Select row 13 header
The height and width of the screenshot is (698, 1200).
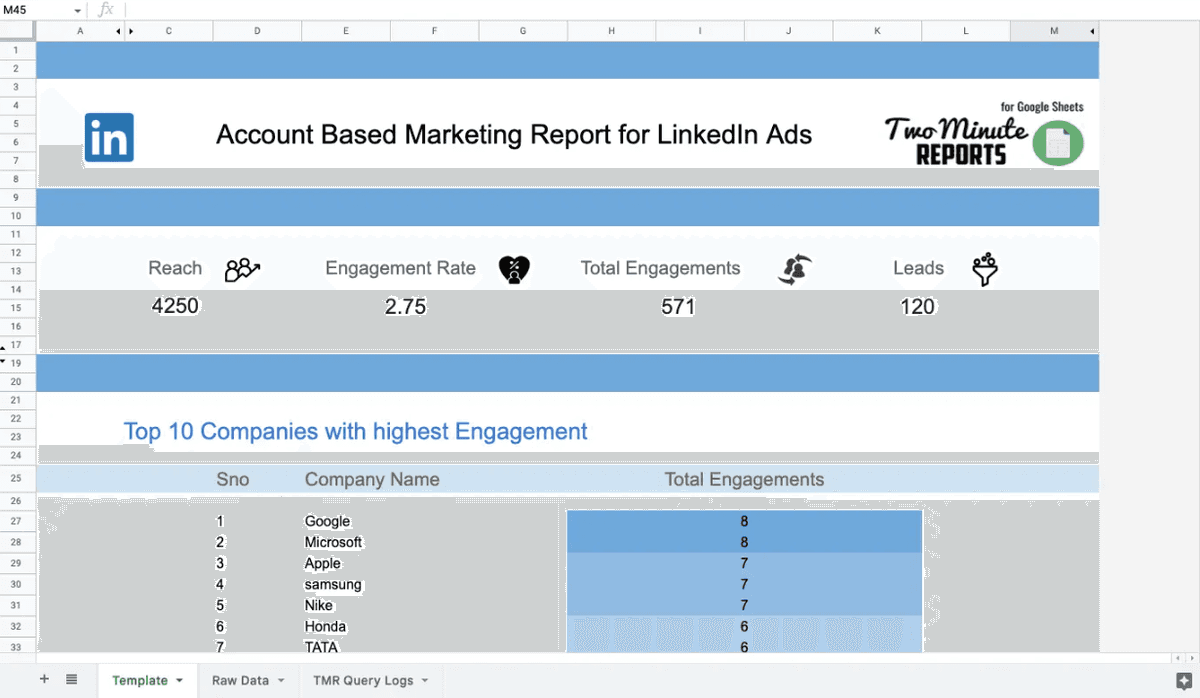click(17, 271)
